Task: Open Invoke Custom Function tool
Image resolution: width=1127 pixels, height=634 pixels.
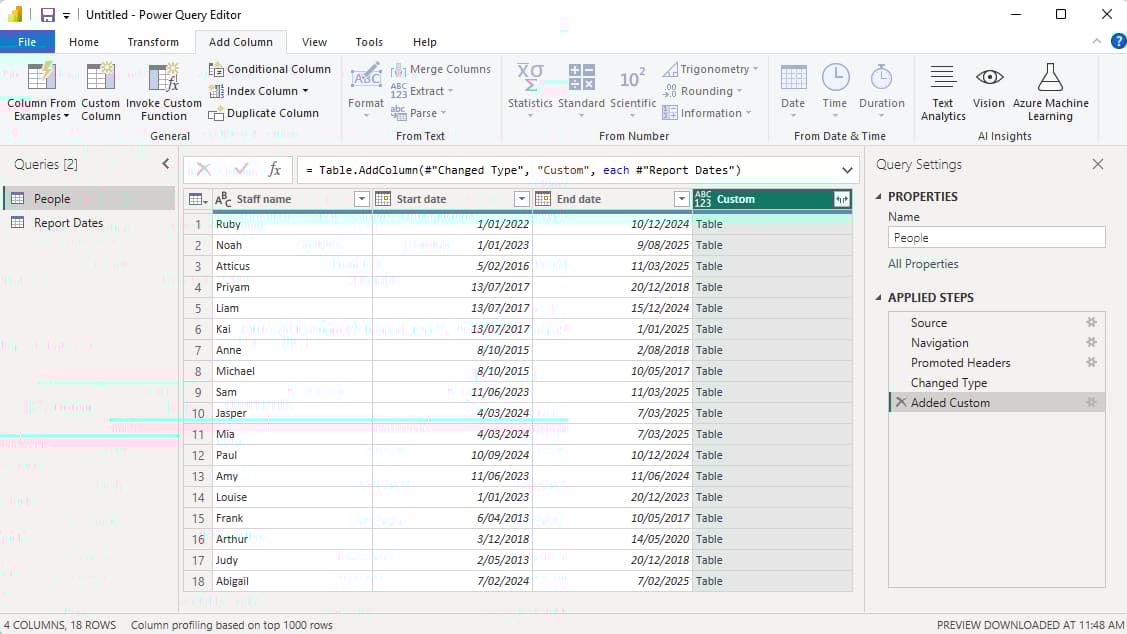Action: coord(164,79)
